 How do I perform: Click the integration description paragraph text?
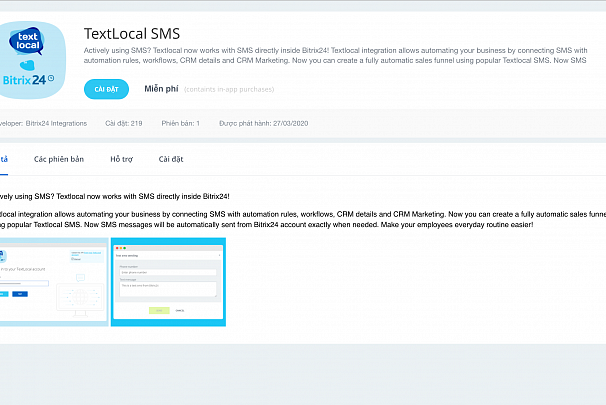pyautogui.click(x=303, y=219)
